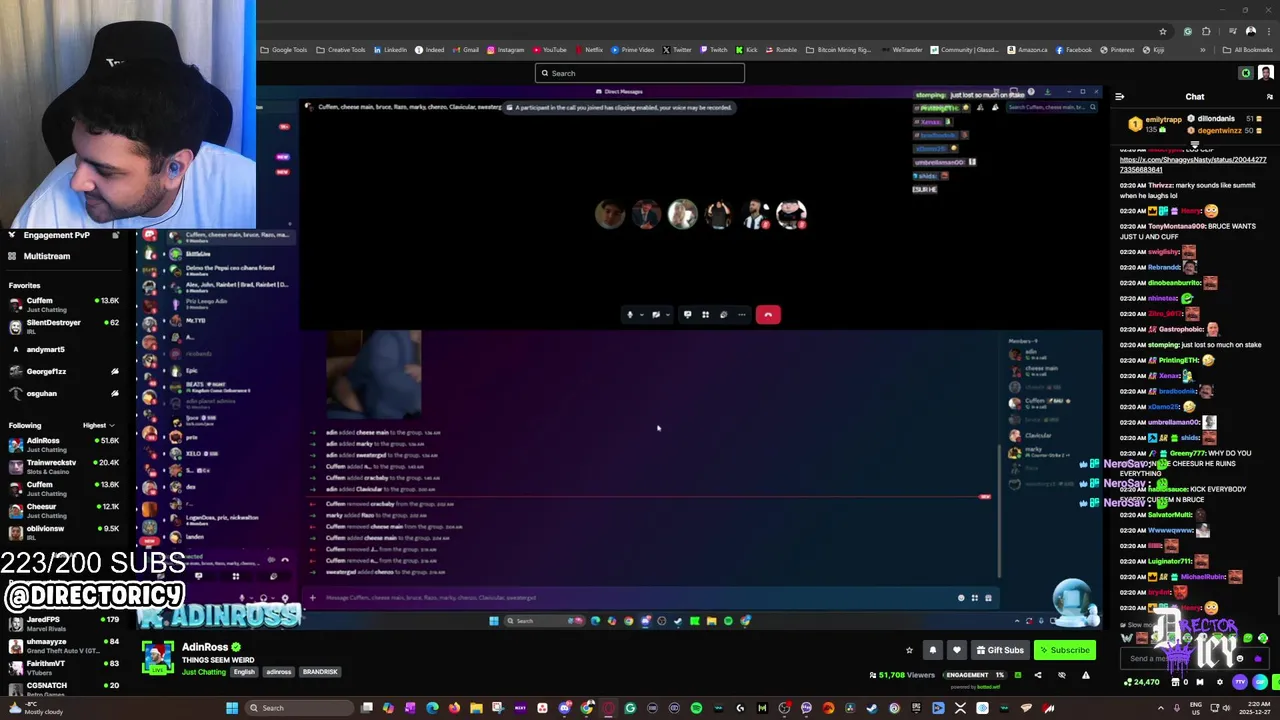Click the Windows taskbar Search box
The width and height of the screenshot is (1280, 720).
(x=298, y=708)
